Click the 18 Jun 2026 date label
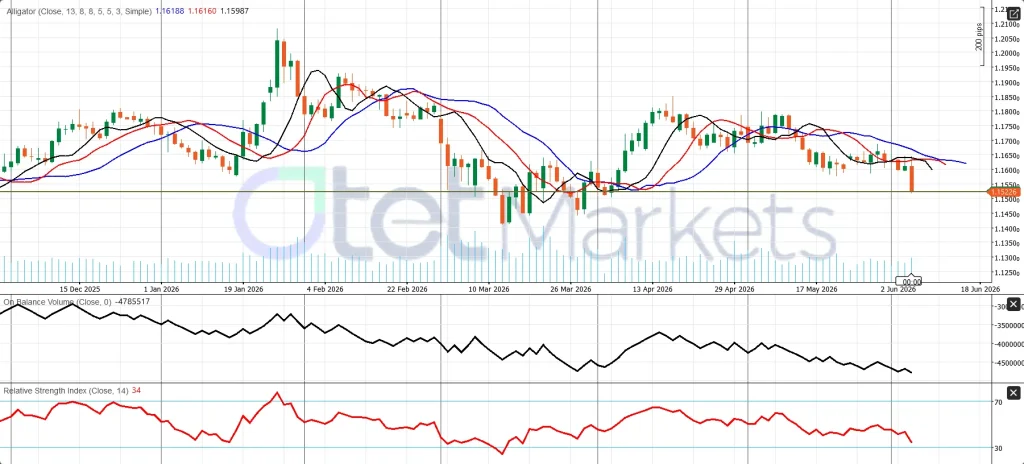Screen dimensions: 1024x464 pyautogui.click(x=979, y=289)
